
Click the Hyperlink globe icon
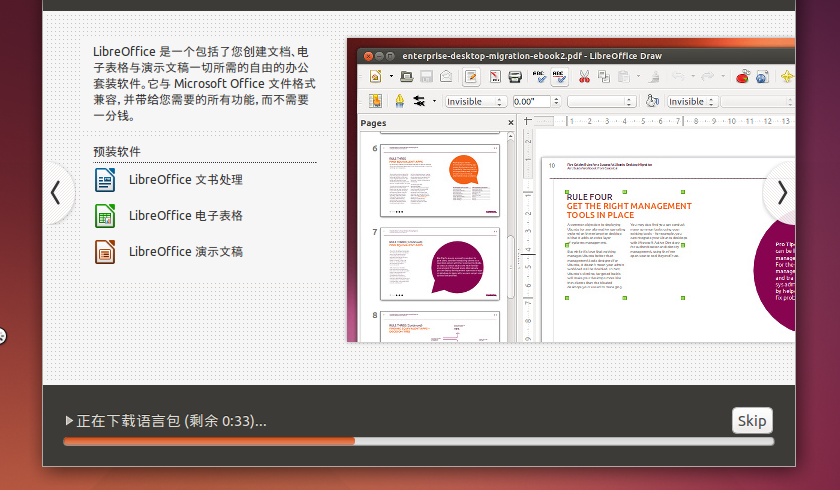point(762,77)
